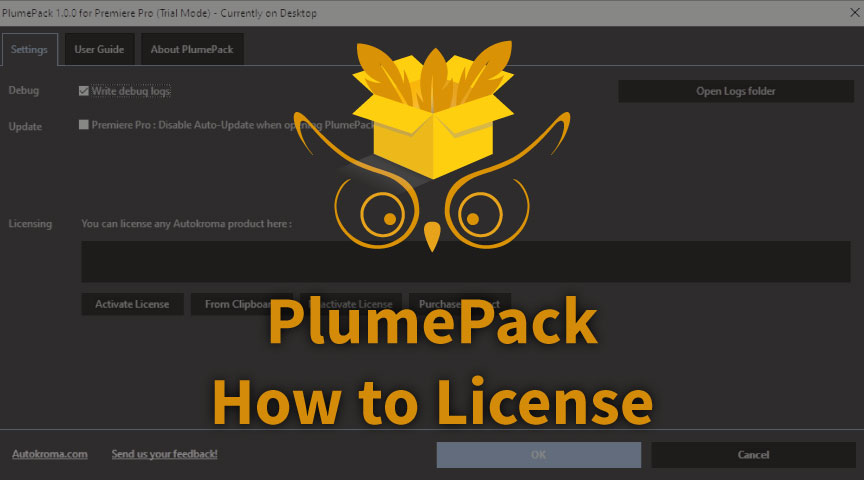
Task: Focus the license key input field
Action: coord(200,262)
